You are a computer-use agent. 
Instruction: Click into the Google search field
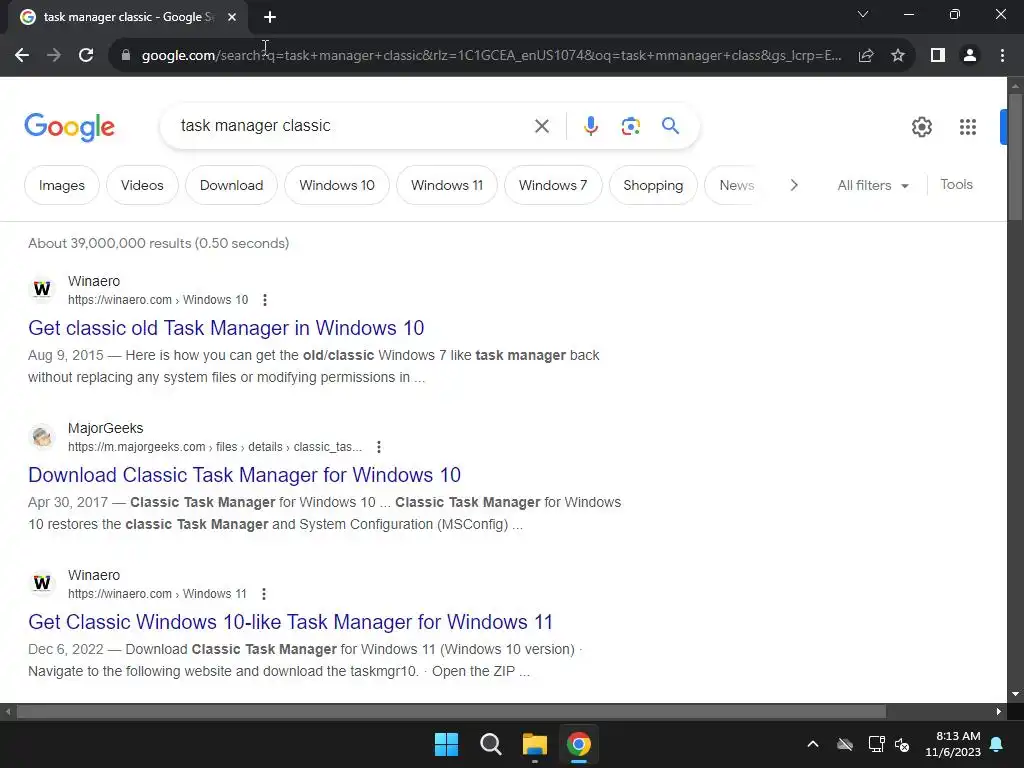tap(353, 126)
